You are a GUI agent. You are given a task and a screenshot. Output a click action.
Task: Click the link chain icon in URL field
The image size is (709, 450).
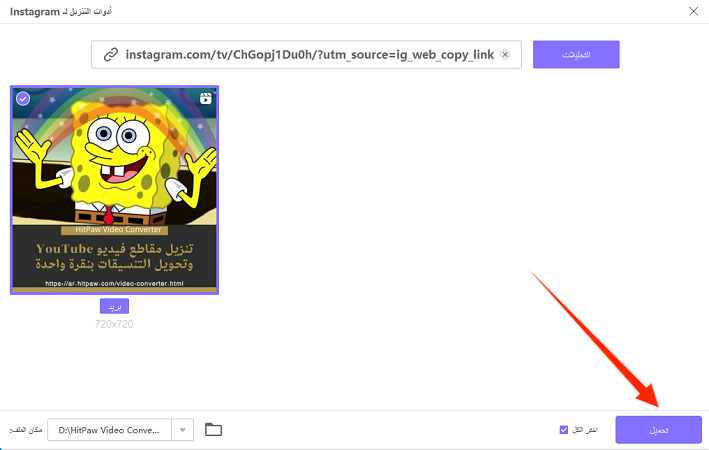111,55
